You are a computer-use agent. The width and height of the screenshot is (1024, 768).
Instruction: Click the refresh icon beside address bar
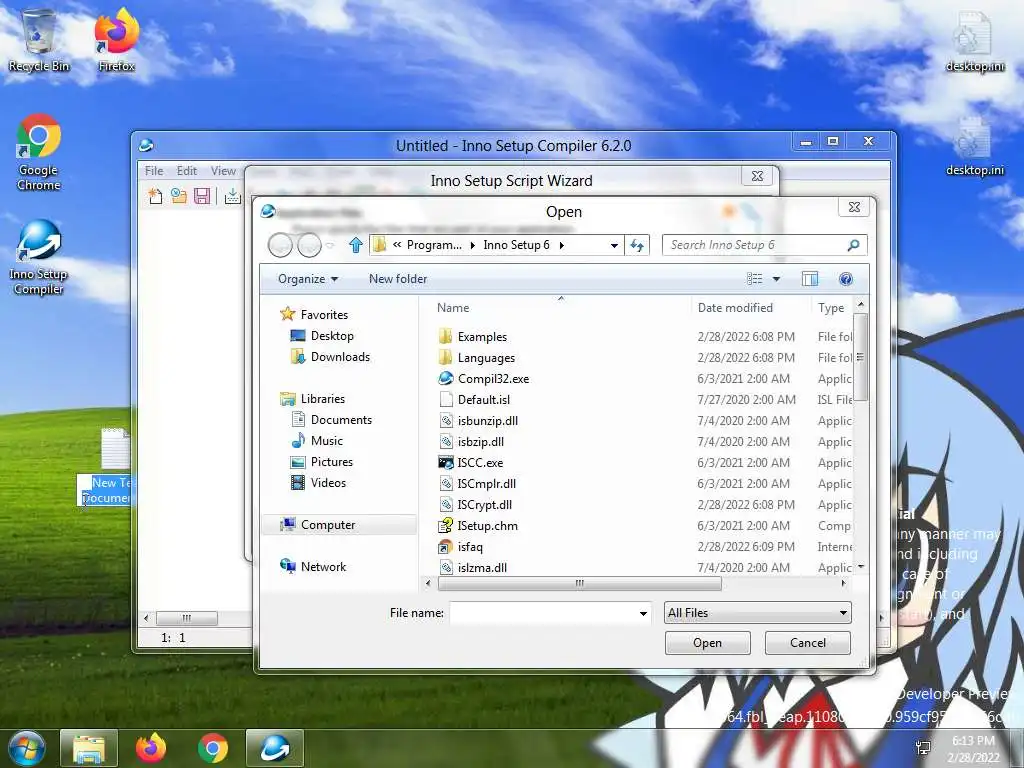(637, 246)
